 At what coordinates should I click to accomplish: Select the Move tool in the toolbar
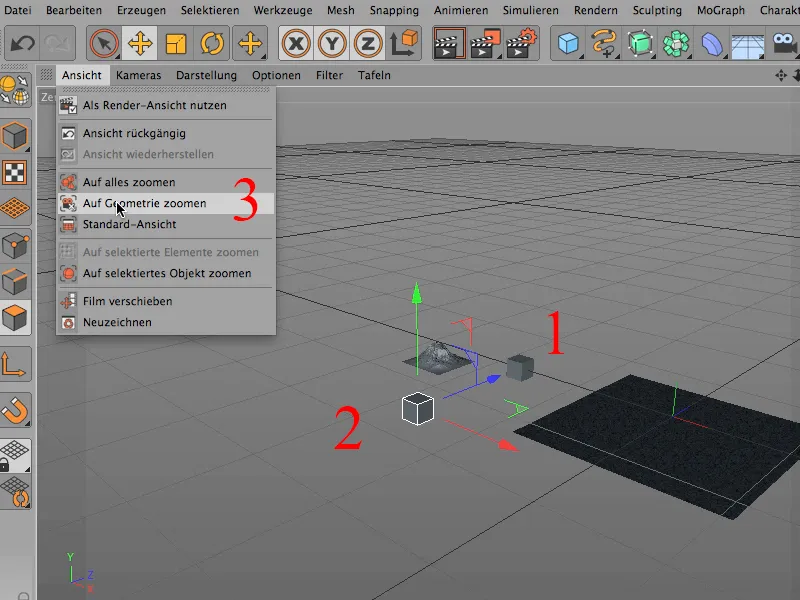[141, 40]
